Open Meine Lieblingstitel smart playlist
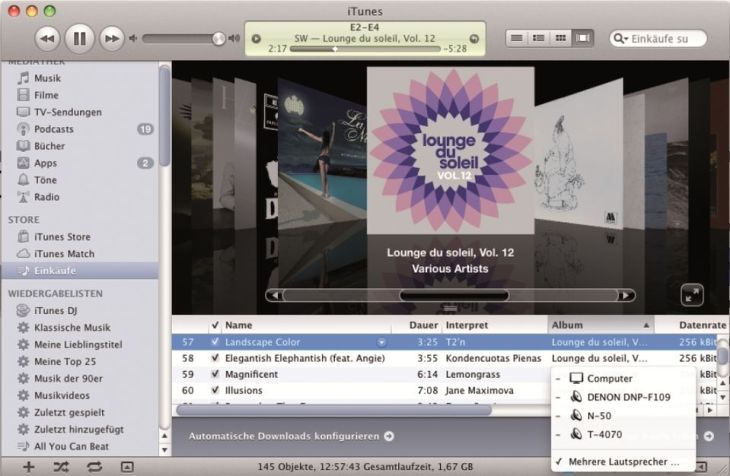 pos(79,344)
